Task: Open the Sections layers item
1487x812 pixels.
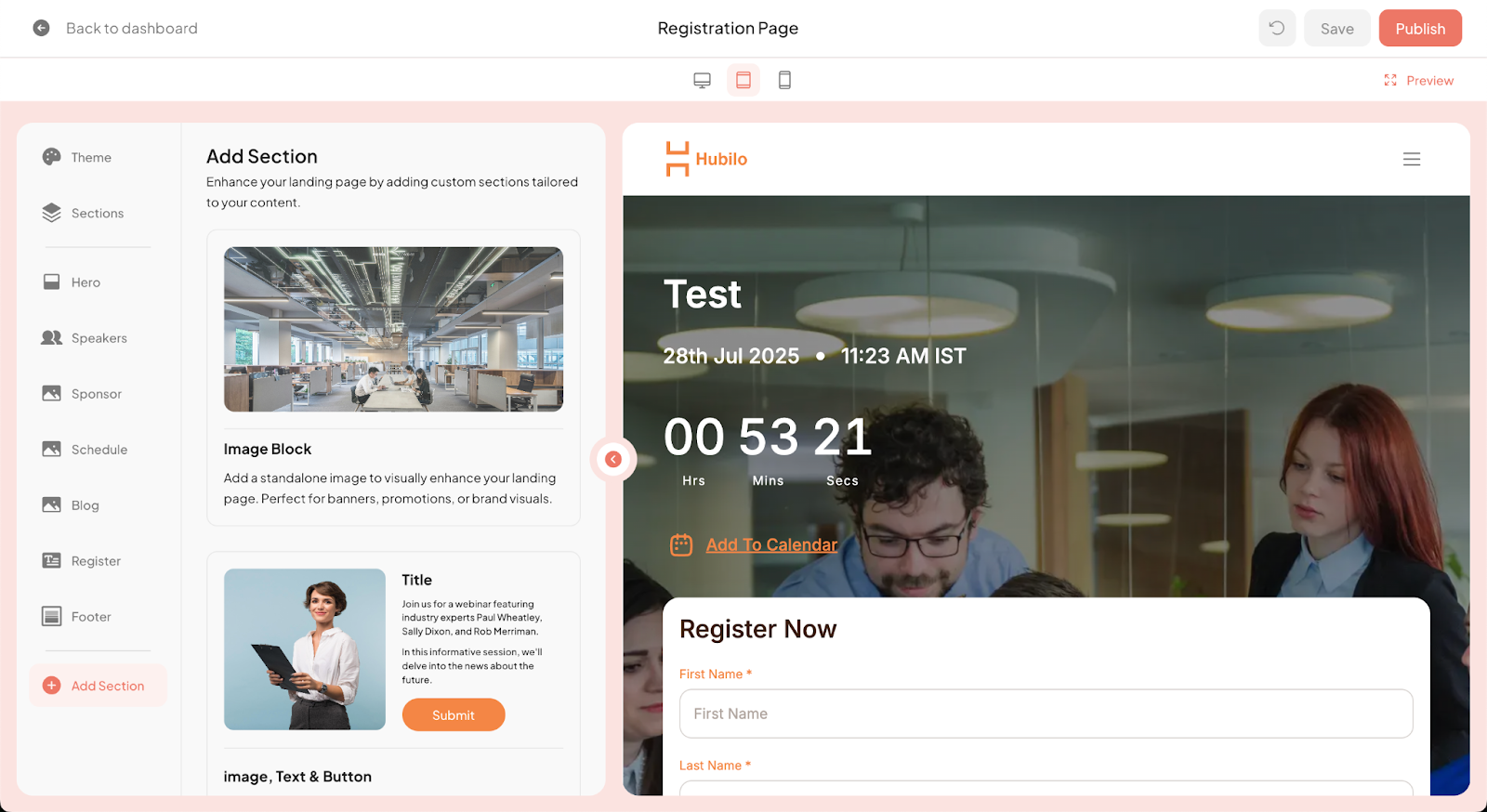Action: click(x=97, y=213)
